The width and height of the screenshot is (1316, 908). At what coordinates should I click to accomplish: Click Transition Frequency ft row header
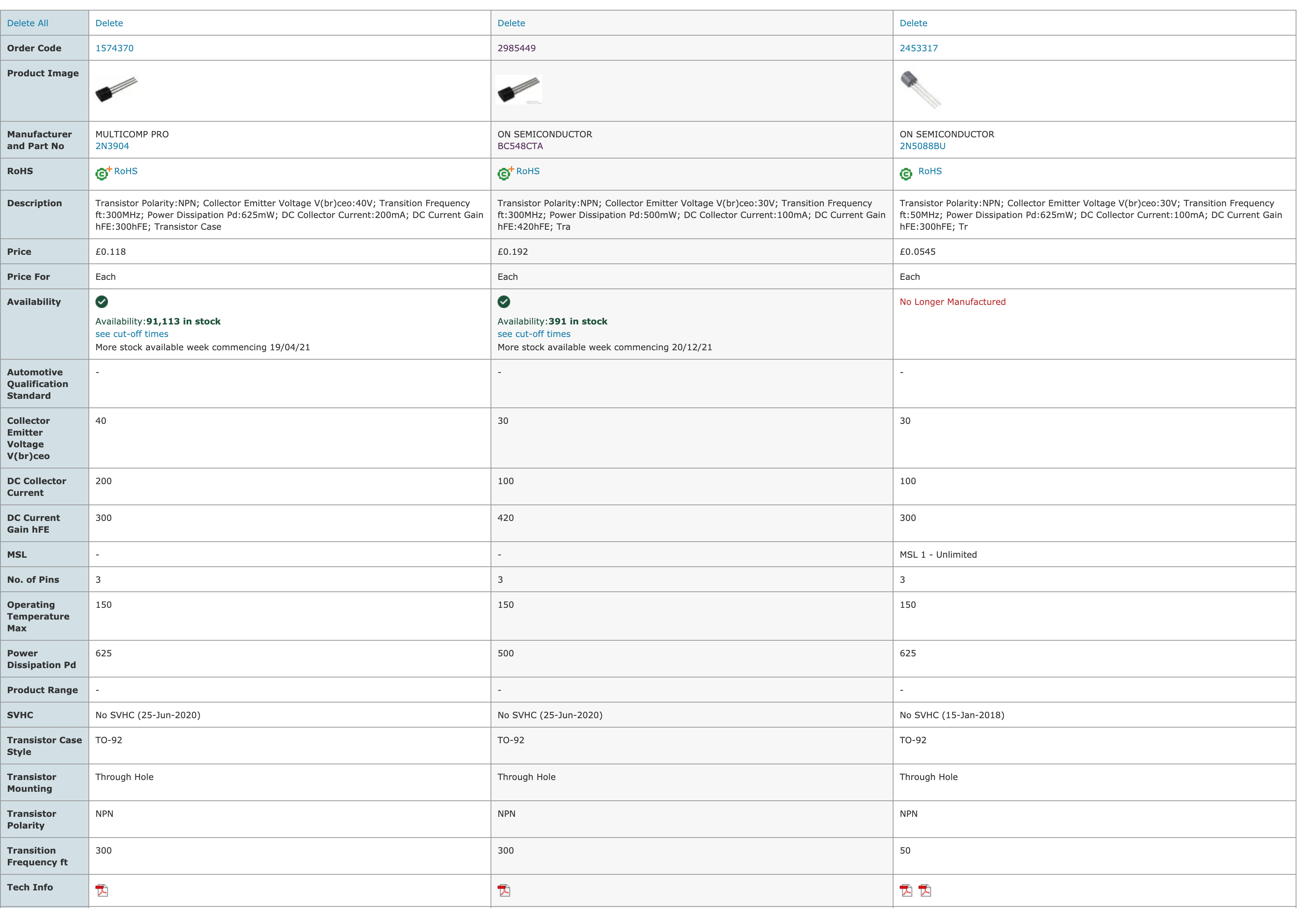pos(44,856)
